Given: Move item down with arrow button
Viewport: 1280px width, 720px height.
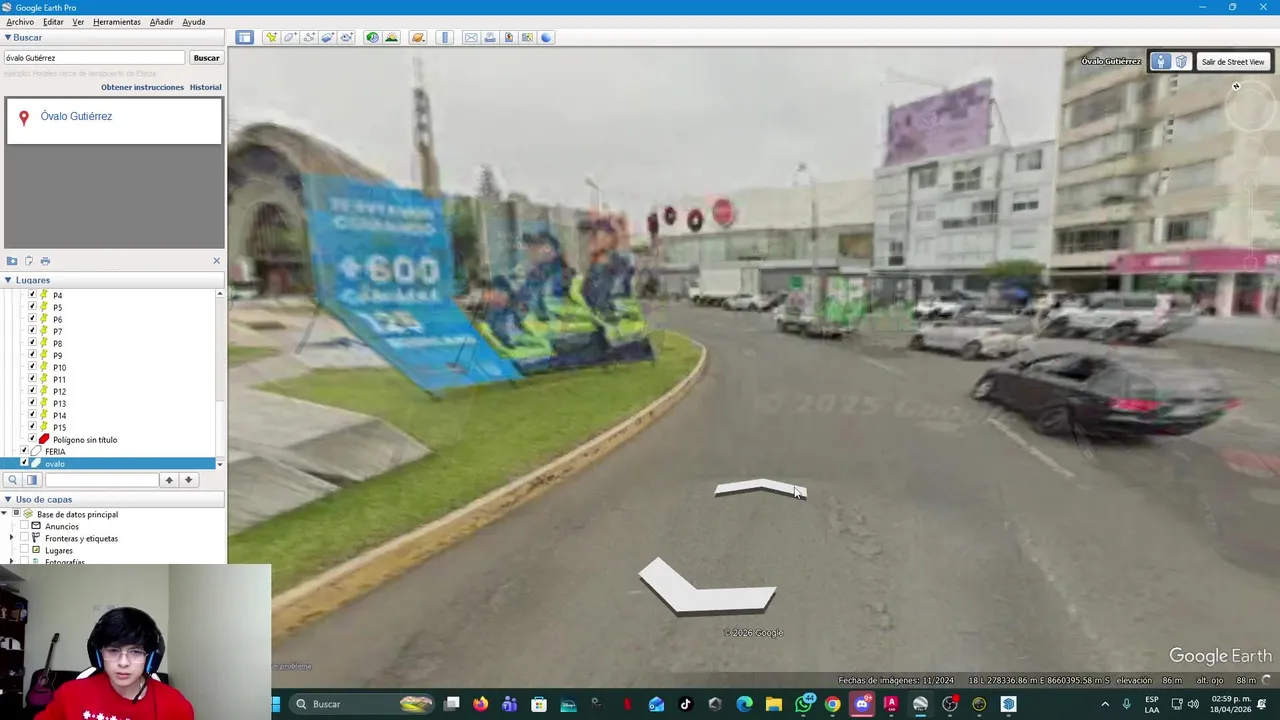Looking at the screenshot, I should [x=188, y=480].
